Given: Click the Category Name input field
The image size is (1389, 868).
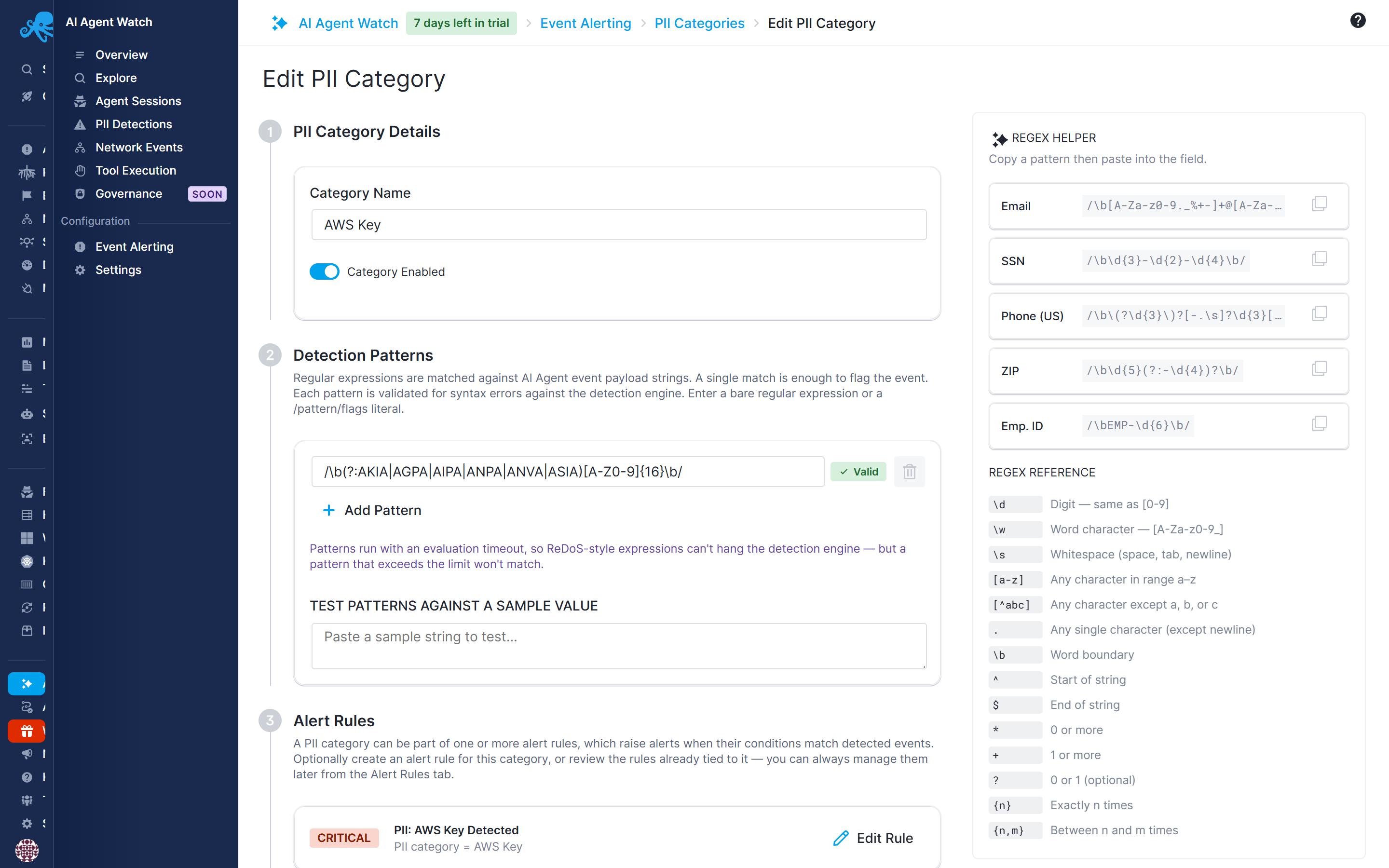Looking at the screenshot, I should coord(619,224).
